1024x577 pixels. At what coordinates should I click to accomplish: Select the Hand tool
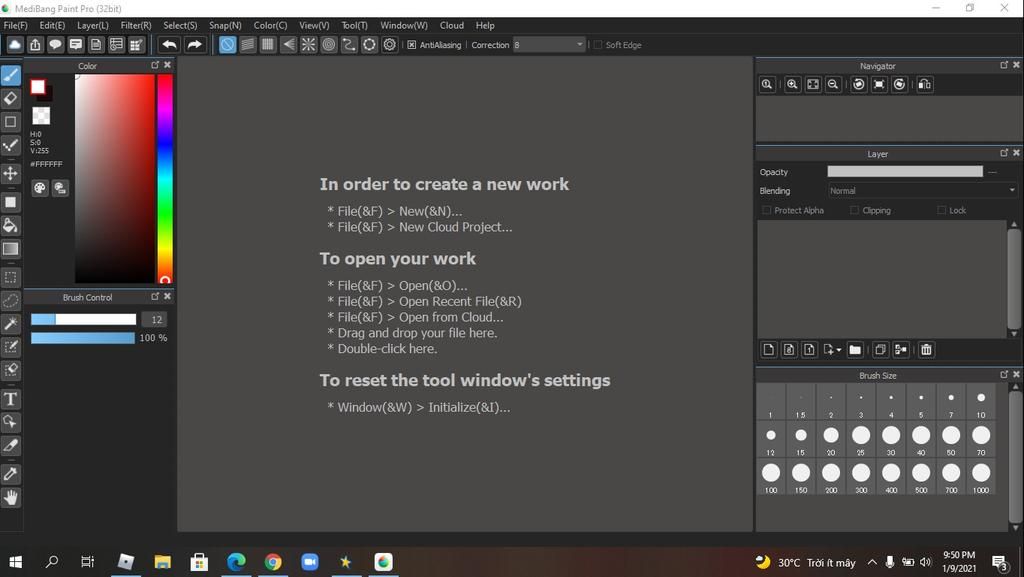pos(10,497)
